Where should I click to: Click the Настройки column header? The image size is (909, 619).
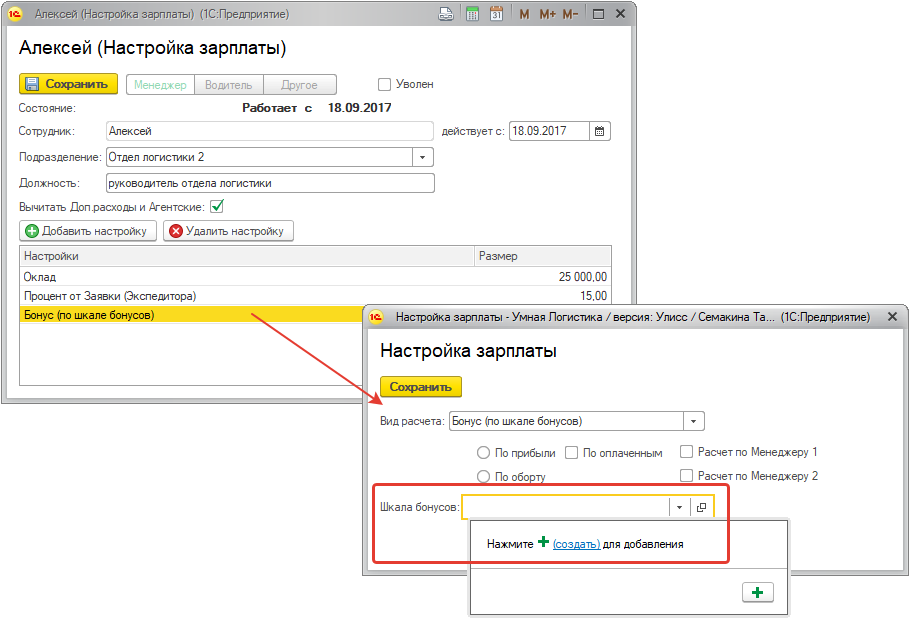(247, 256)
